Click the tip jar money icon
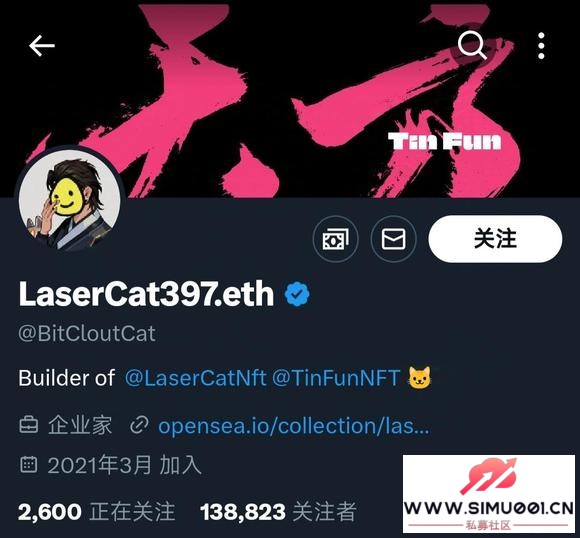The height and width of the screenshot is (538, 580). (335, 239)
